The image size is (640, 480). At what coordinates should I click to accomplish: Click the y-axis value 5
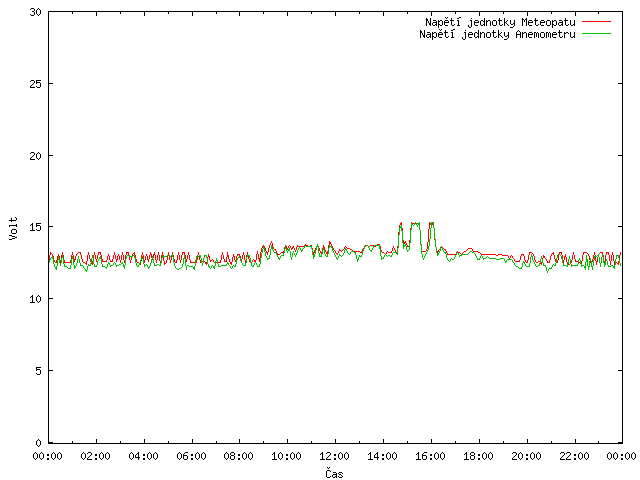[x=38, y=371]
